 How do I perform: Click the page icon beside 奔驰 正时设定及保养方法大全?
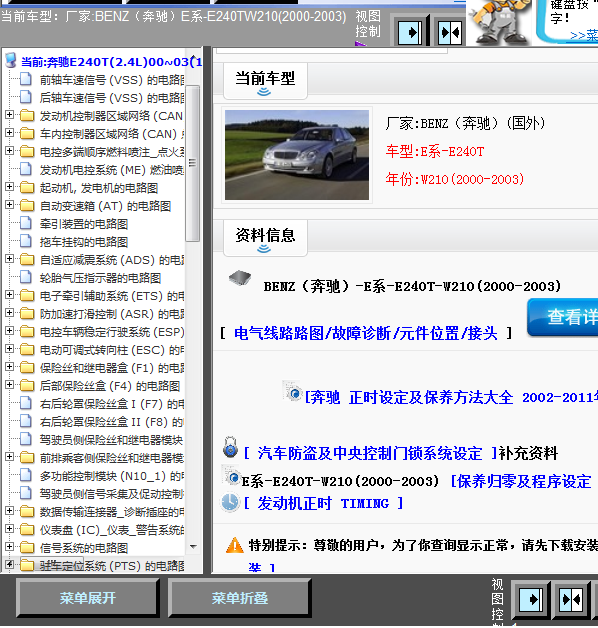[x=292, y=391]
